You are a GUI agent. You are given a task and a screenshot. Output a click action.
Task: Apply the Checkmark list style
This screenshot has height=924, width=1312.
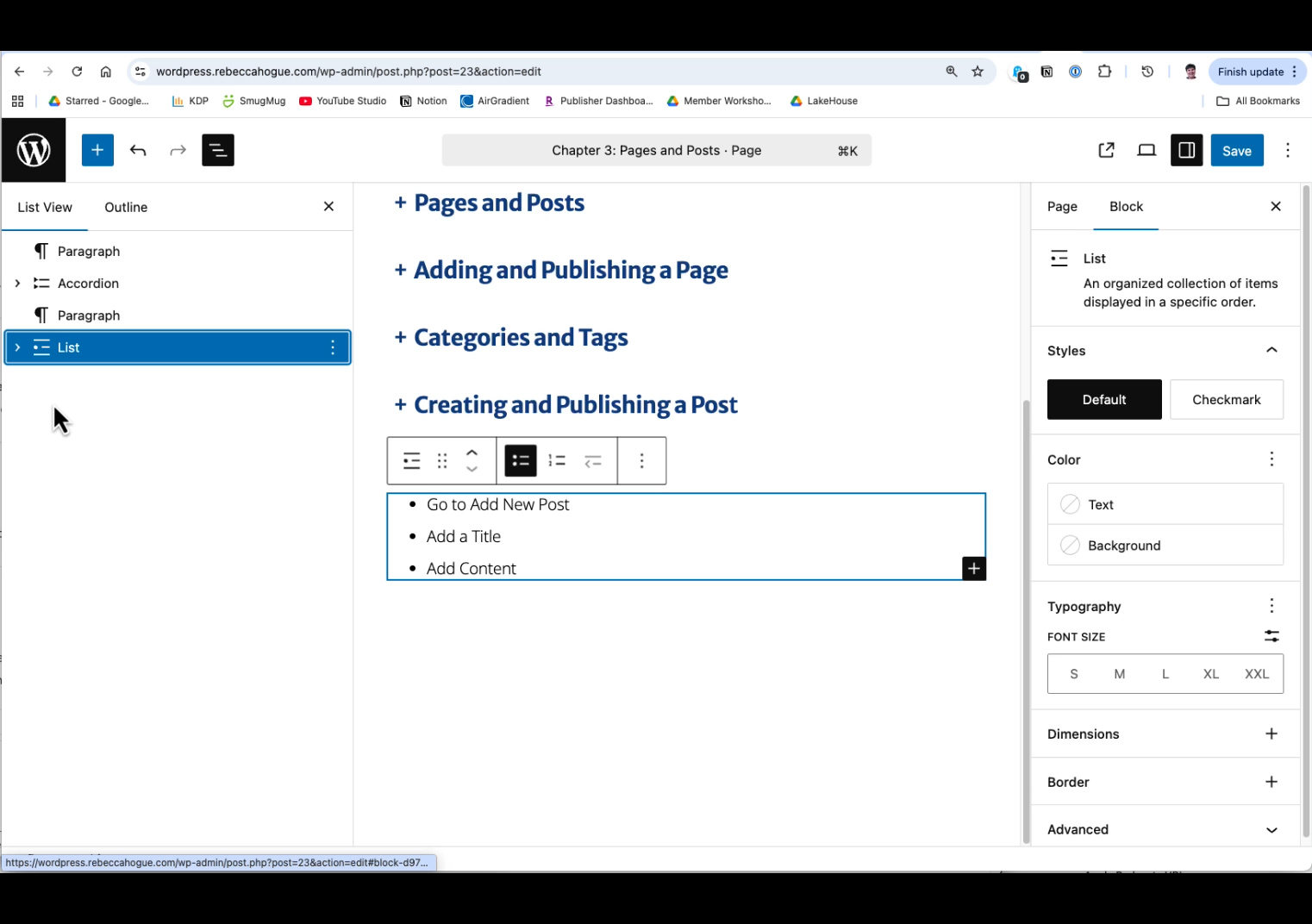point(1227,400)
